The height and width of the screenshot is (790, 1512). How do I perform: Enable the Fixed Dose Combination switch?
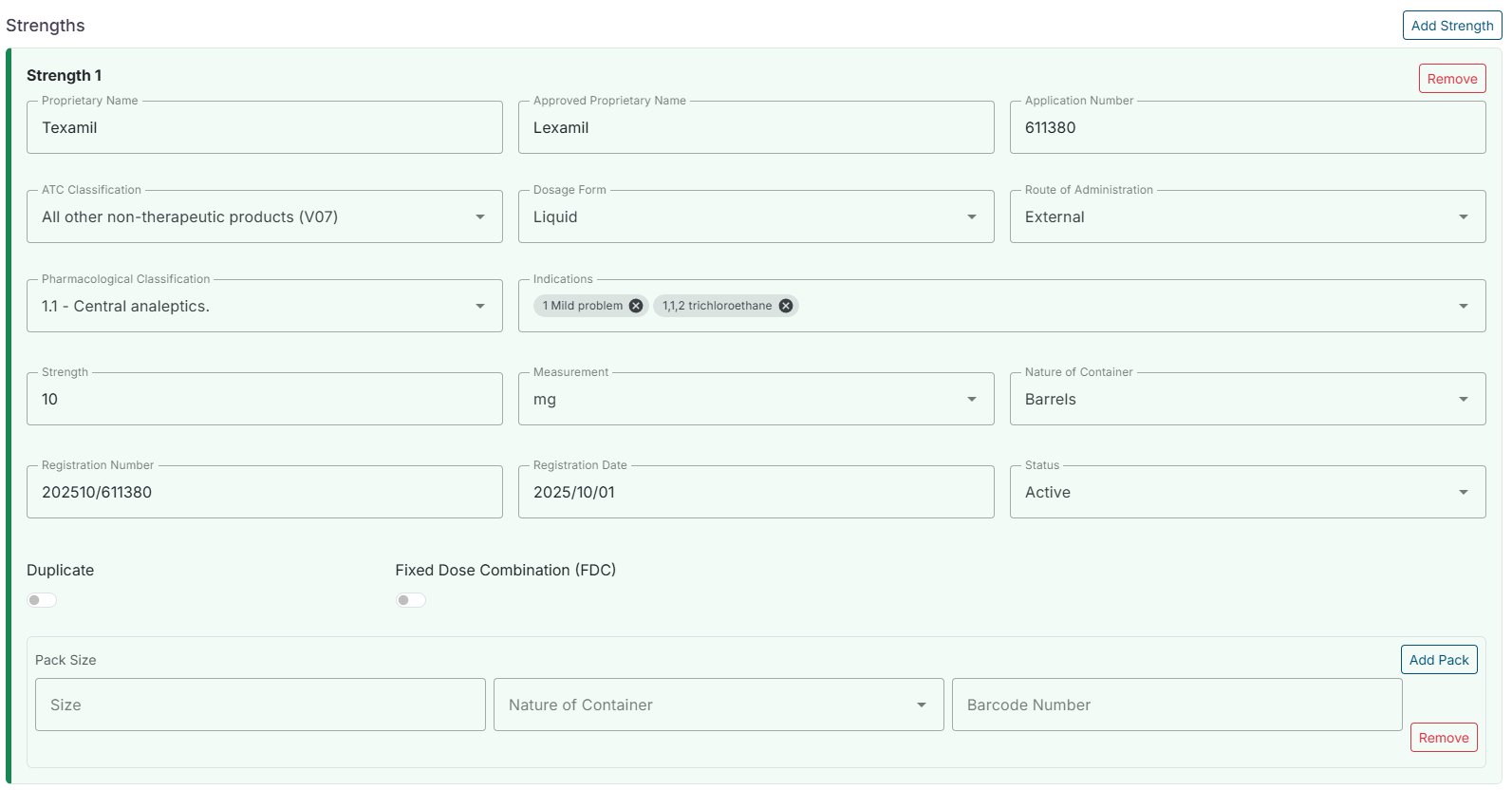coord(410,600)
